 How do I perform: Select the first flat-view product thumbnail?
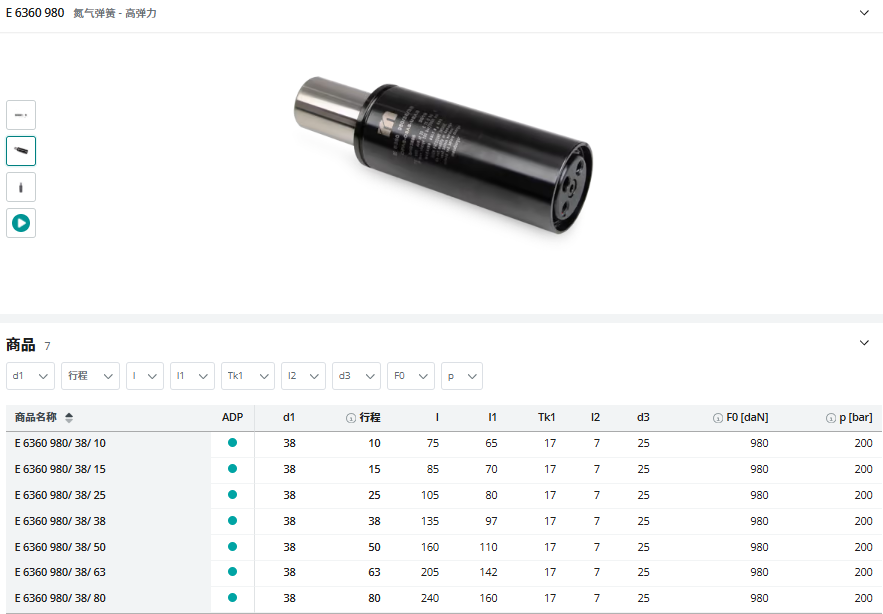point(21,115)
